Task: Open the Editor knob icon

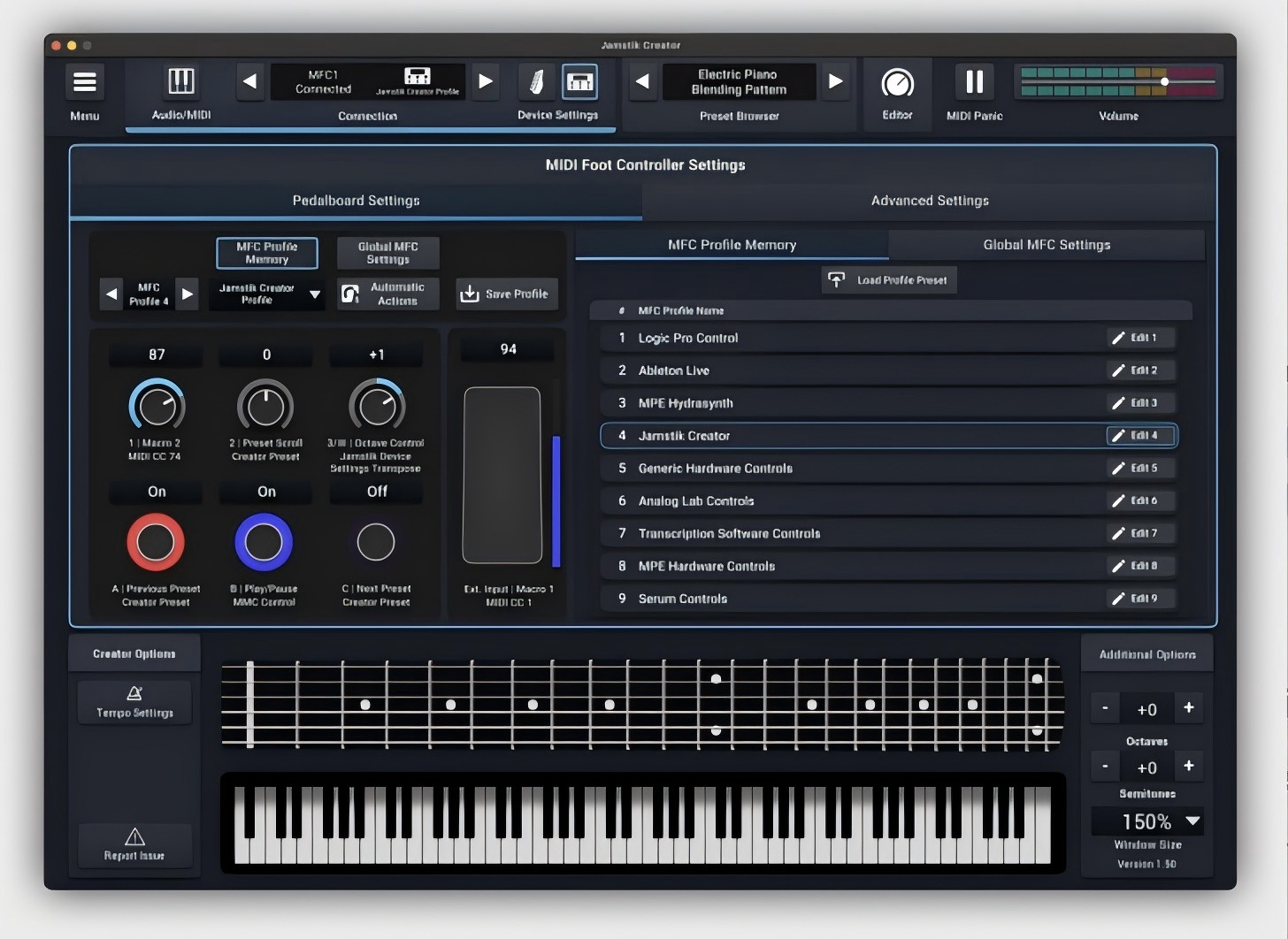Action: 897,84
